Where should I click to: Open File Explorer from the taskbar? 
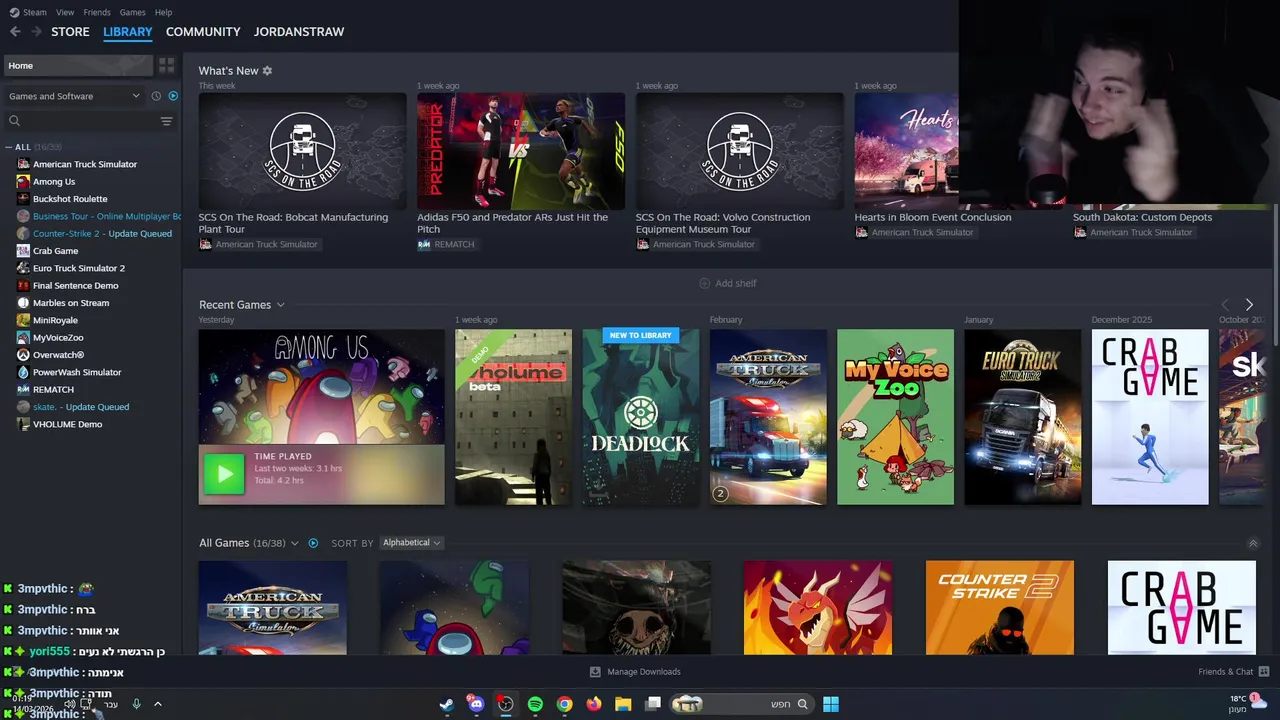click(x=623, y=704)
